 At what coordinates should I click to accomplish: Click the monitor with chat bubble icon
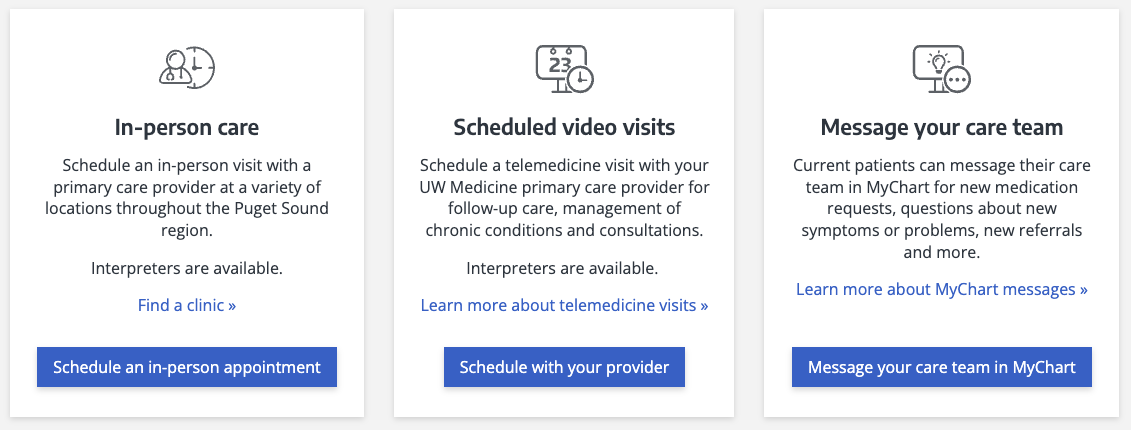point(941,67)
